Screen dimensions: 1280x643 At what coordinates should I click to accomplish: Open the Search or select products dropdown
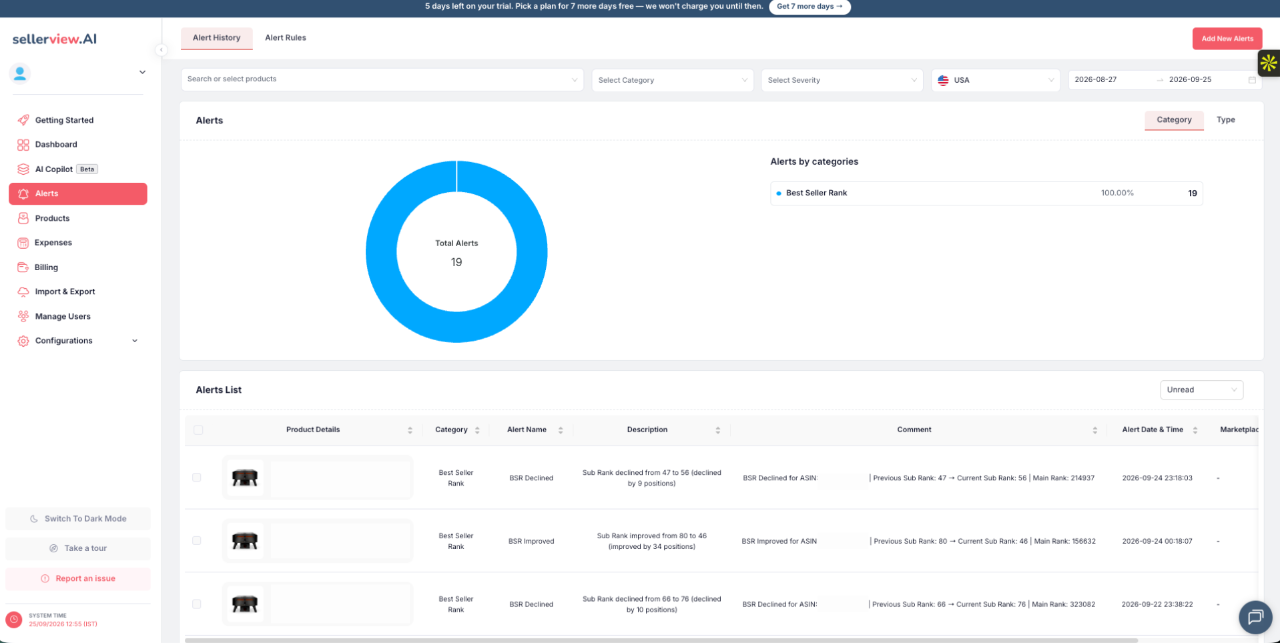[383, 79]
